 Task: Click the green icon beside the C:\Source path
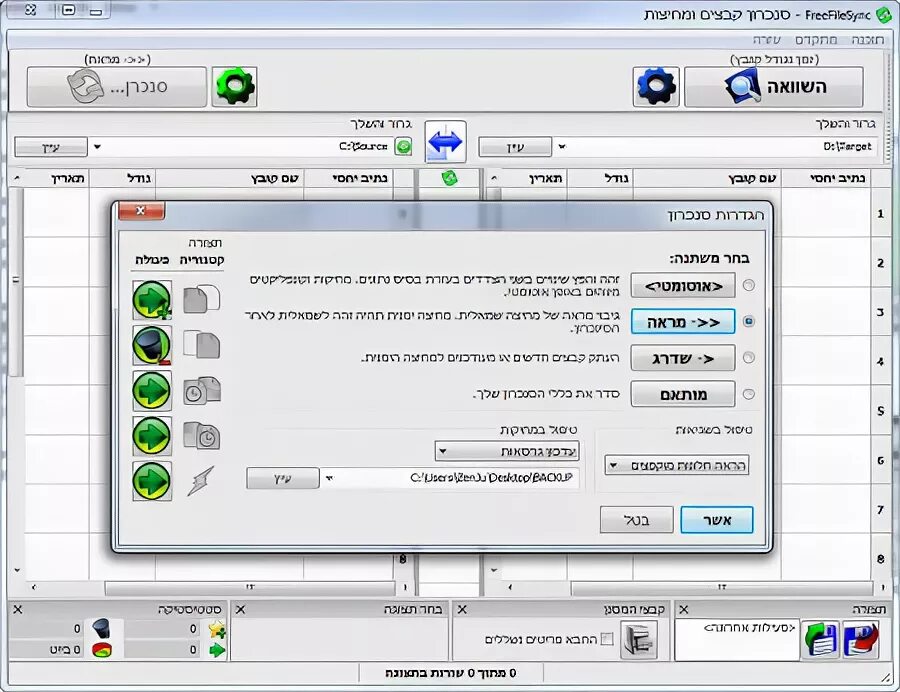click(404, 147)
